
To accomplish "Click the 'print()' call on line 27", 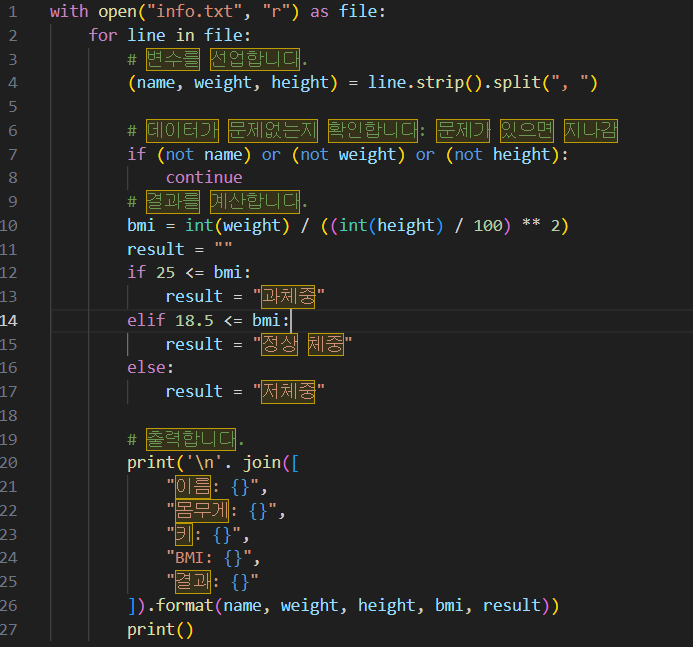I will click(x=160, y=630).
